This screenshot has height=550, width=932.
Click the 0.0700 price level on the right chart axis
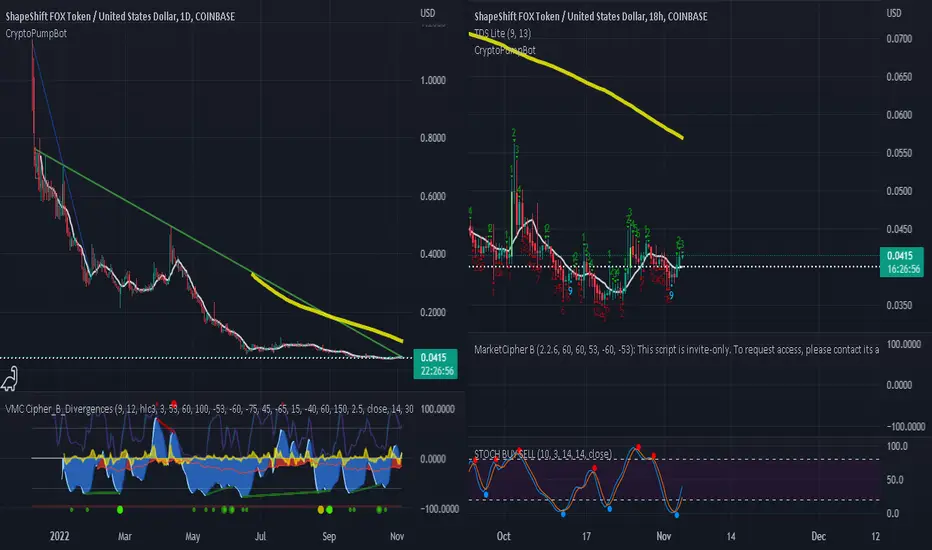click(x=899, y=39)
